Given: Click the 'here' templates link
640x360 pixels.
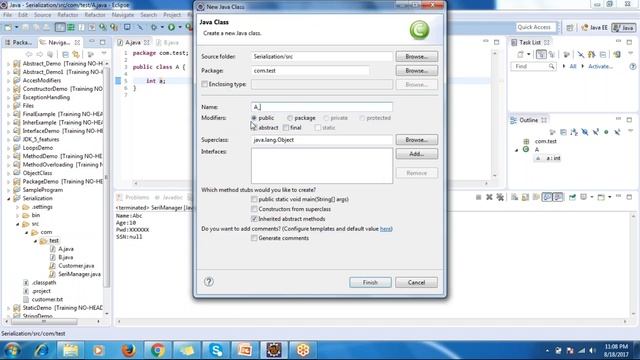Looking at the screenshot, I should (x=385, y=229).
